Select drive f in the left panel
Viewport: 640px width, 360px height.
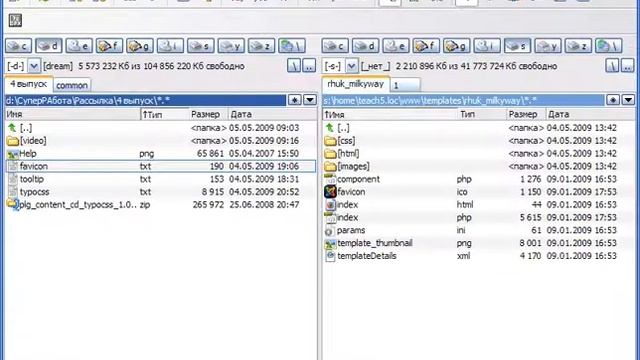[109, 46]
